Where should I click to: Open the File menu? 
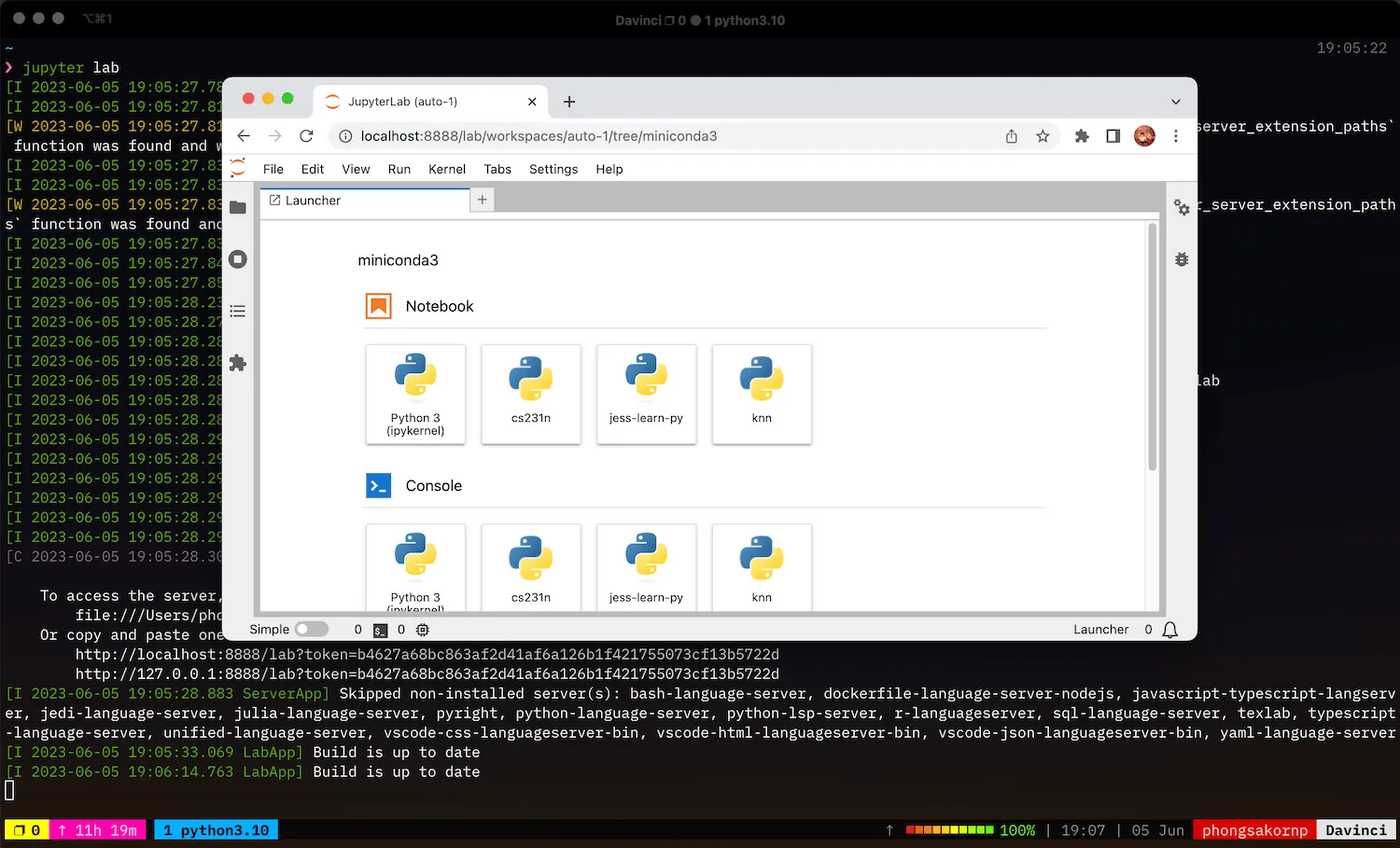pyautogui.click(x=273, y=169)
